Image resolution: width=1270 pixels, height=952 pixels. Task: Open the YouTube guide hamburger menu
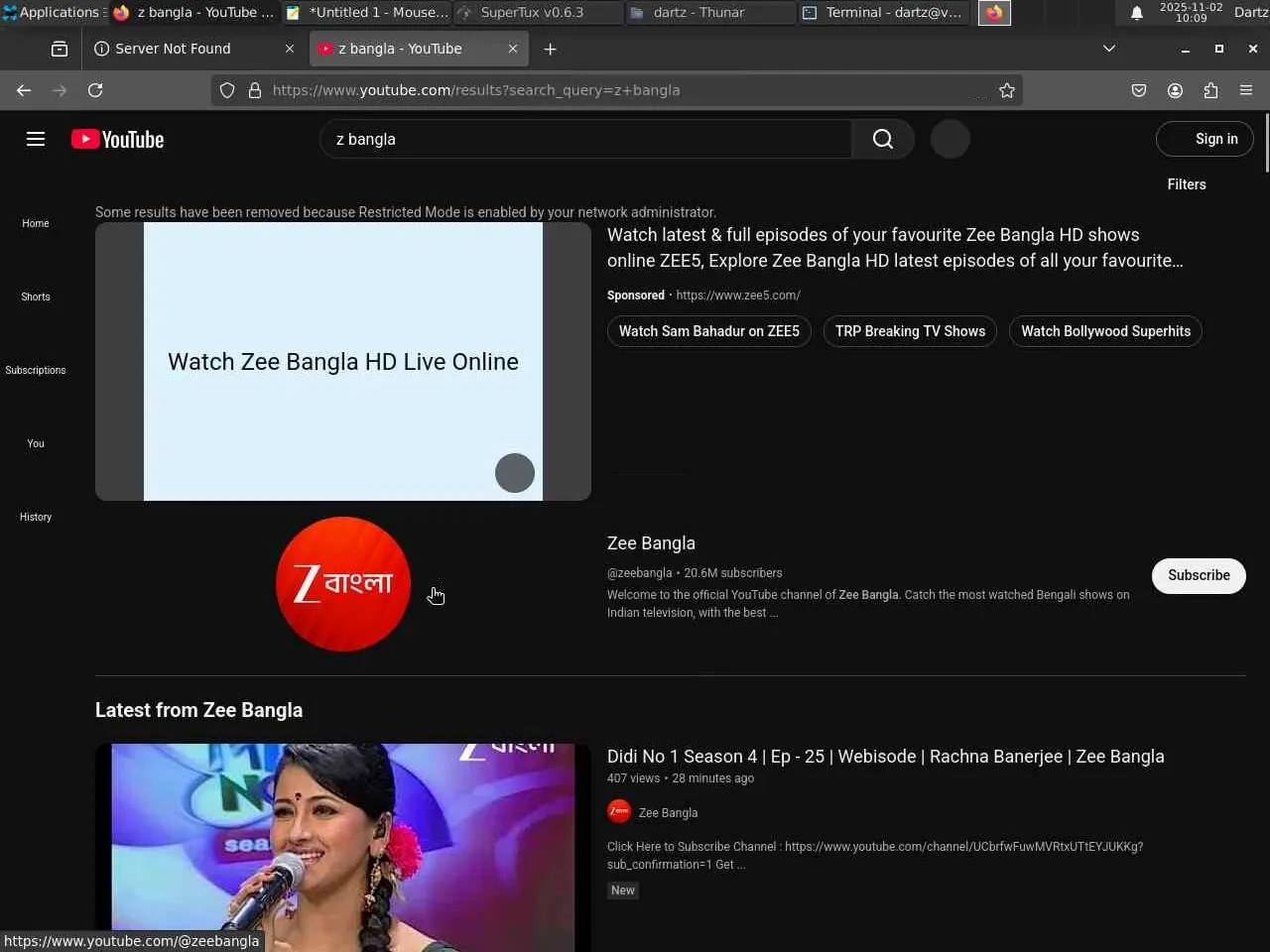[36, 139]
